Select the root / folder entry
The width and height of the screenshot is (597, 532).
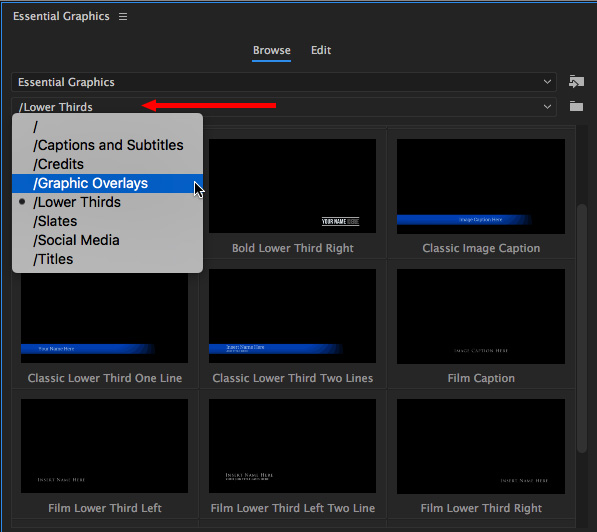(107, 126)
